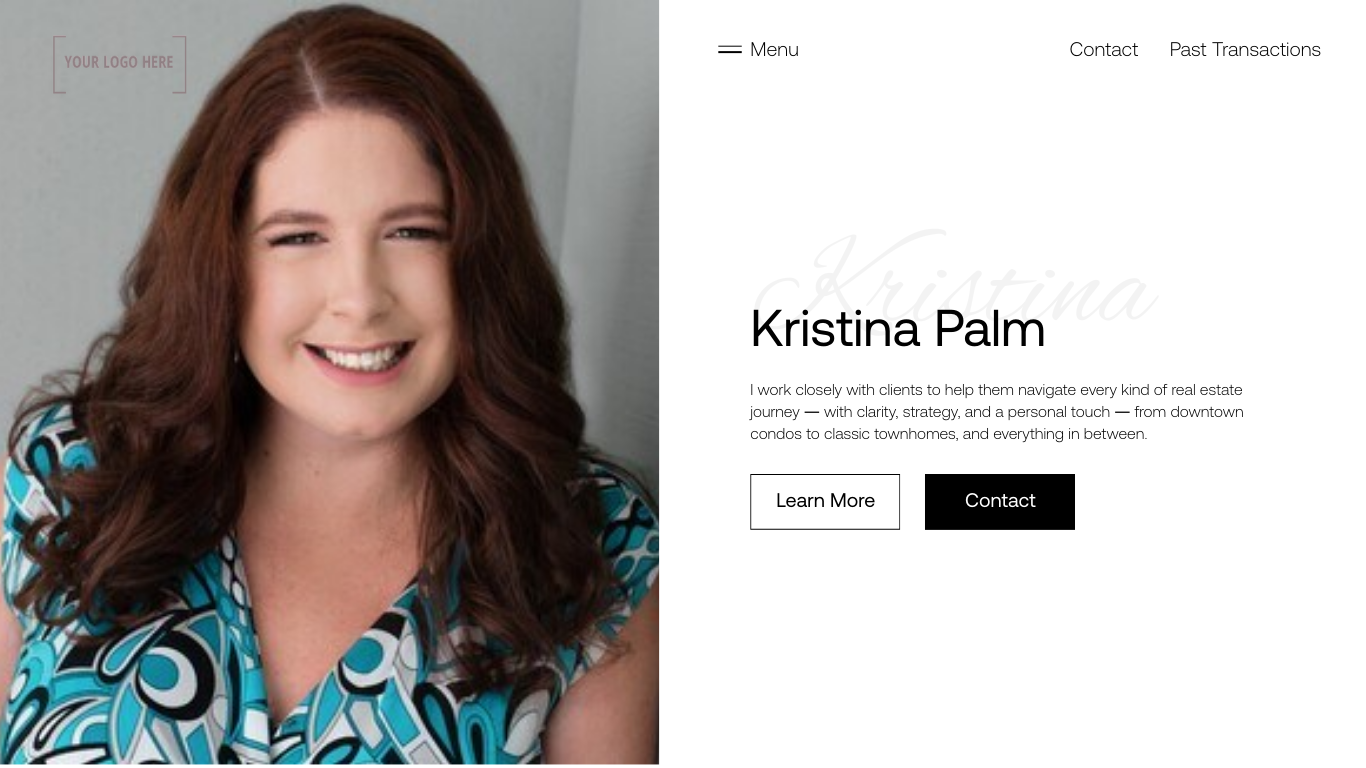Click the left bracket of the logo placeholder

coord(59,64)
